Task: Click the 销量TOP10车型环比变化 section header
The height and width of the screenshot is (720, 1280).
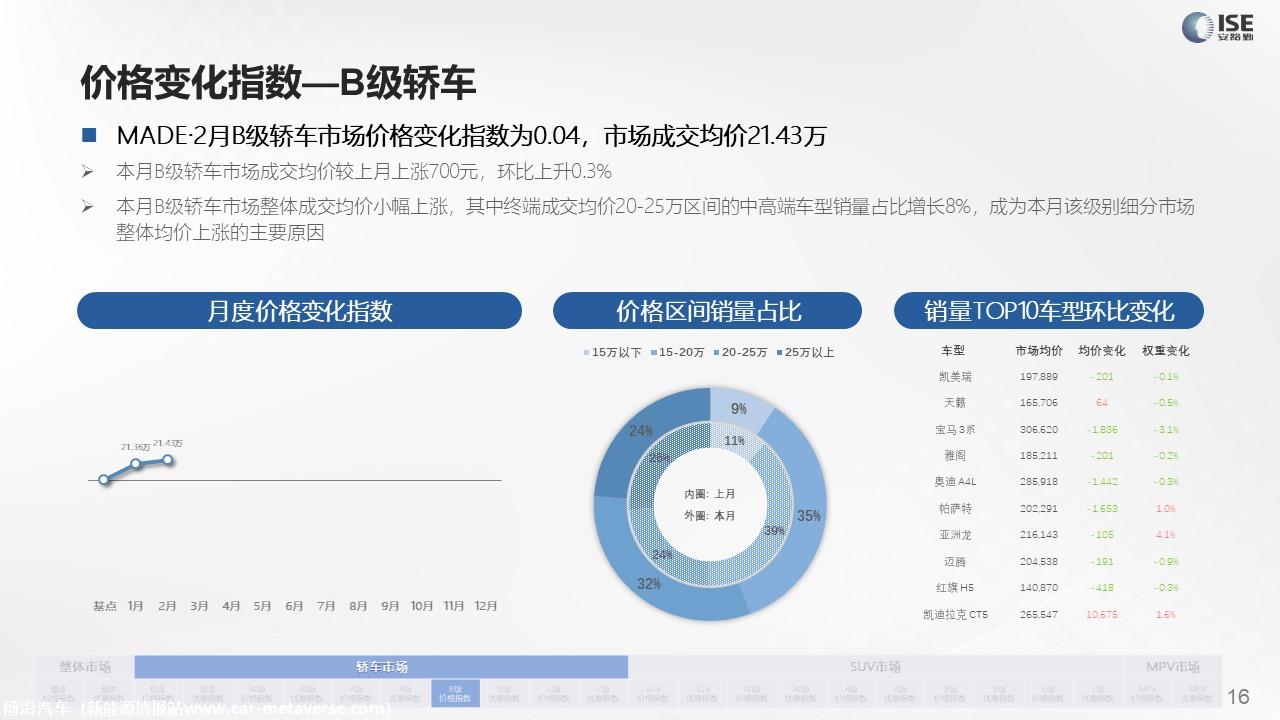Action: 1048,311
